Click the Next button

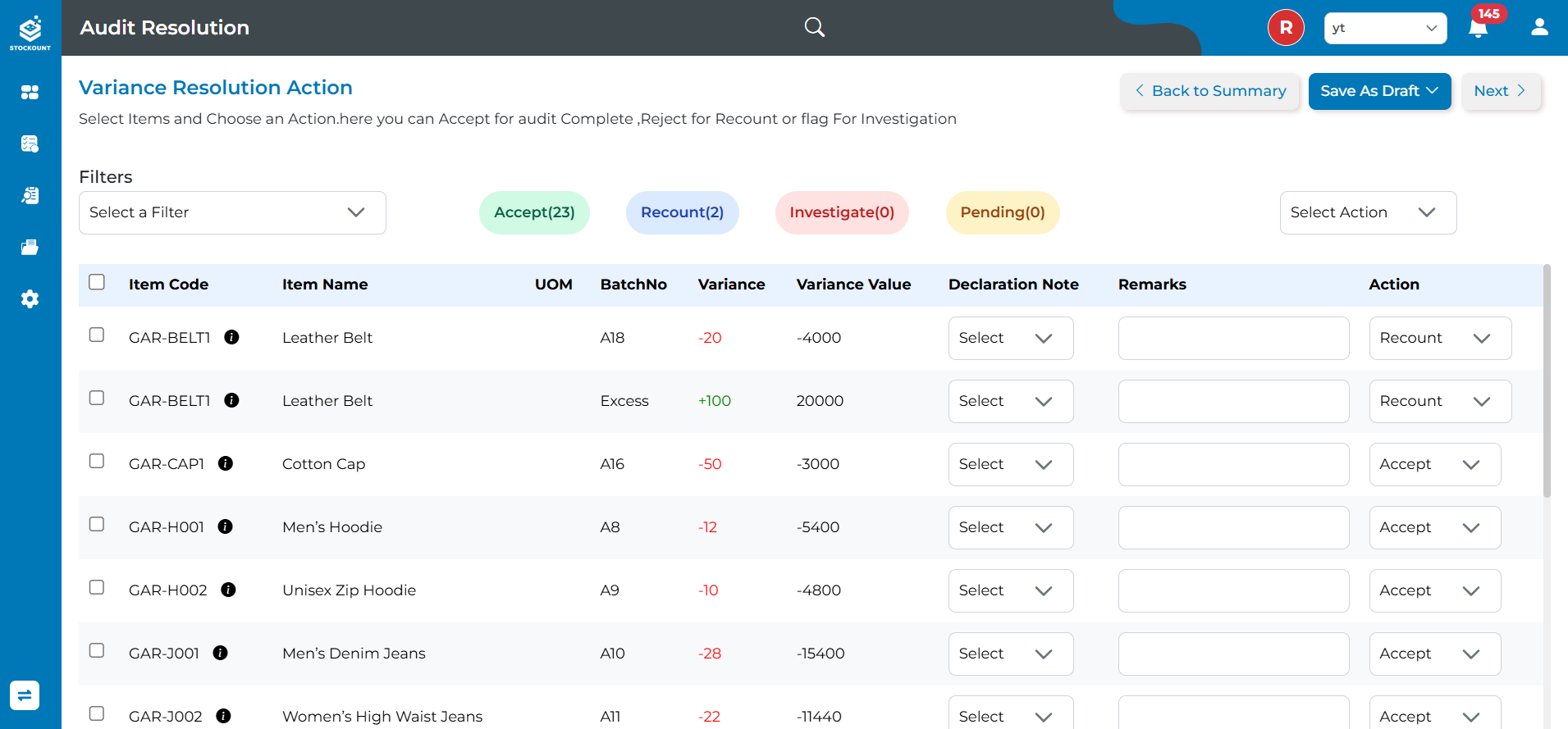coord(1500,91)
